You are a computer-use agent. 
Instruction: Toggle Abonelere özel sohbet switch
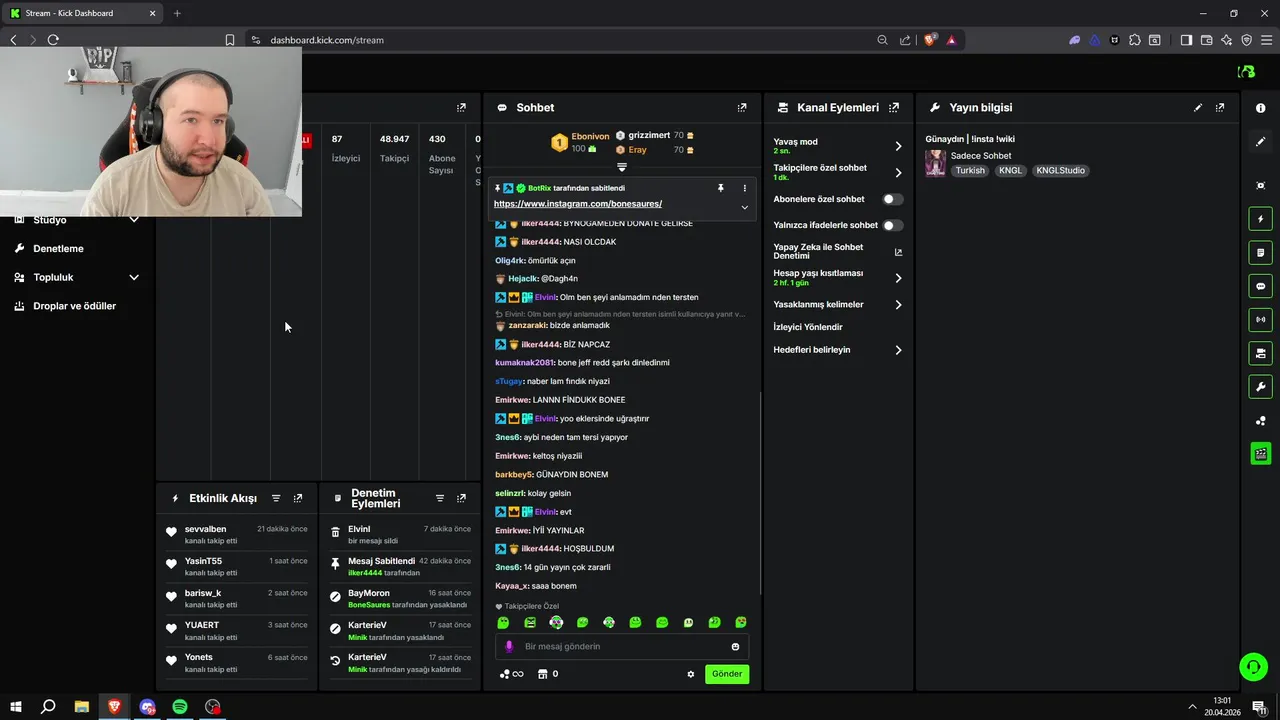pos(892,199)
